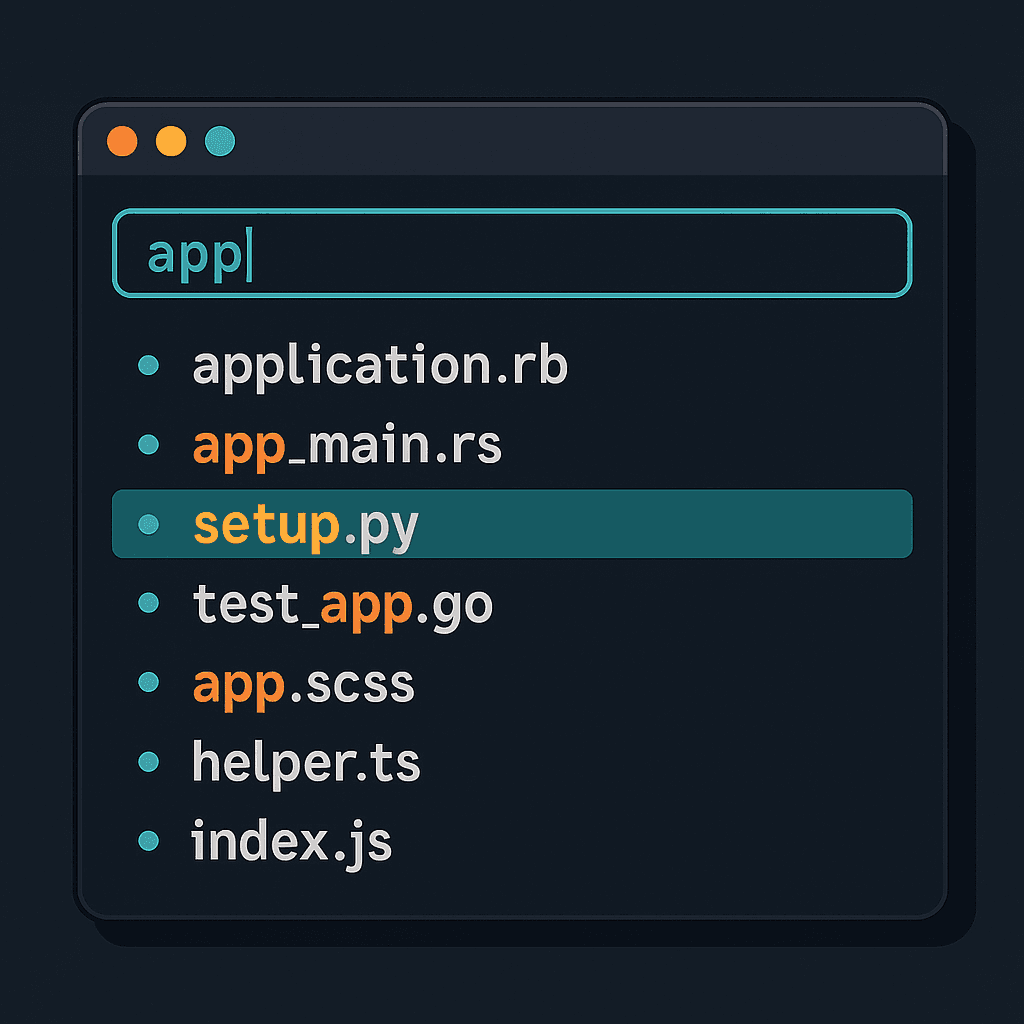This screenshot has height=1024, width=1024.
Task: Close the window with the orange-red button
Action: [x=122, y=141]
